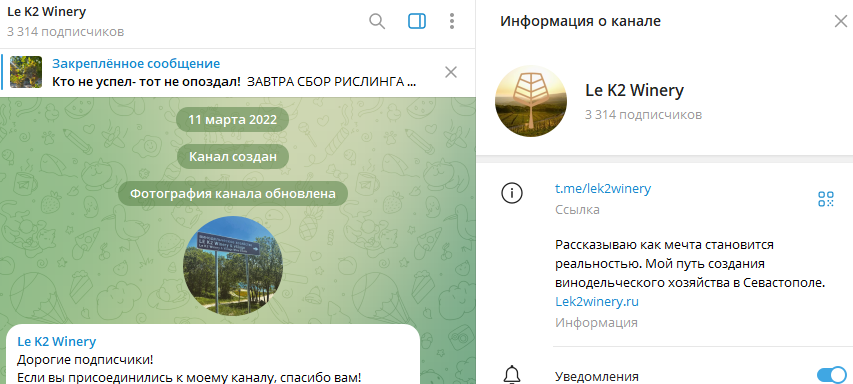853x384 pixels.
Task: Dismiss the pinned message bar
Action: coord(451,72)
